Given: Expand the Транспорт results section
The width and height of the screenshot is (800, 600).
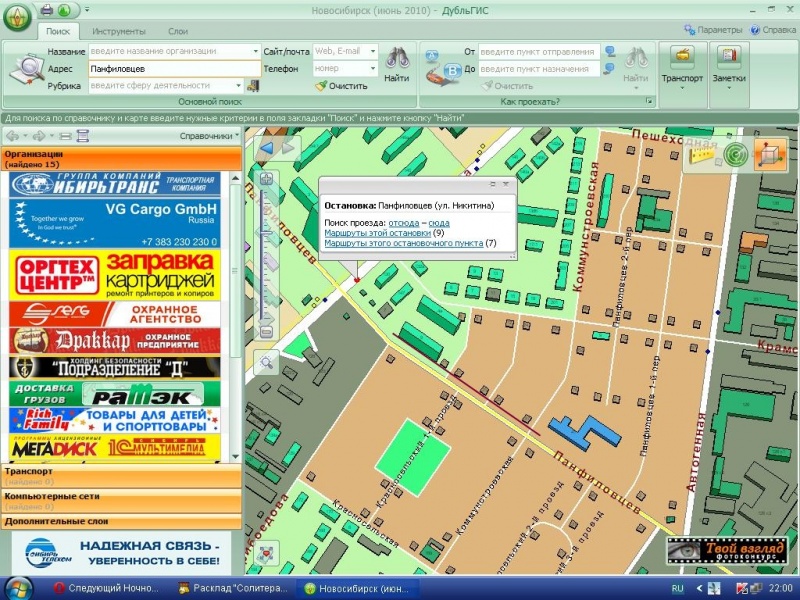Looking at the screenshot, I should (121, 476).
